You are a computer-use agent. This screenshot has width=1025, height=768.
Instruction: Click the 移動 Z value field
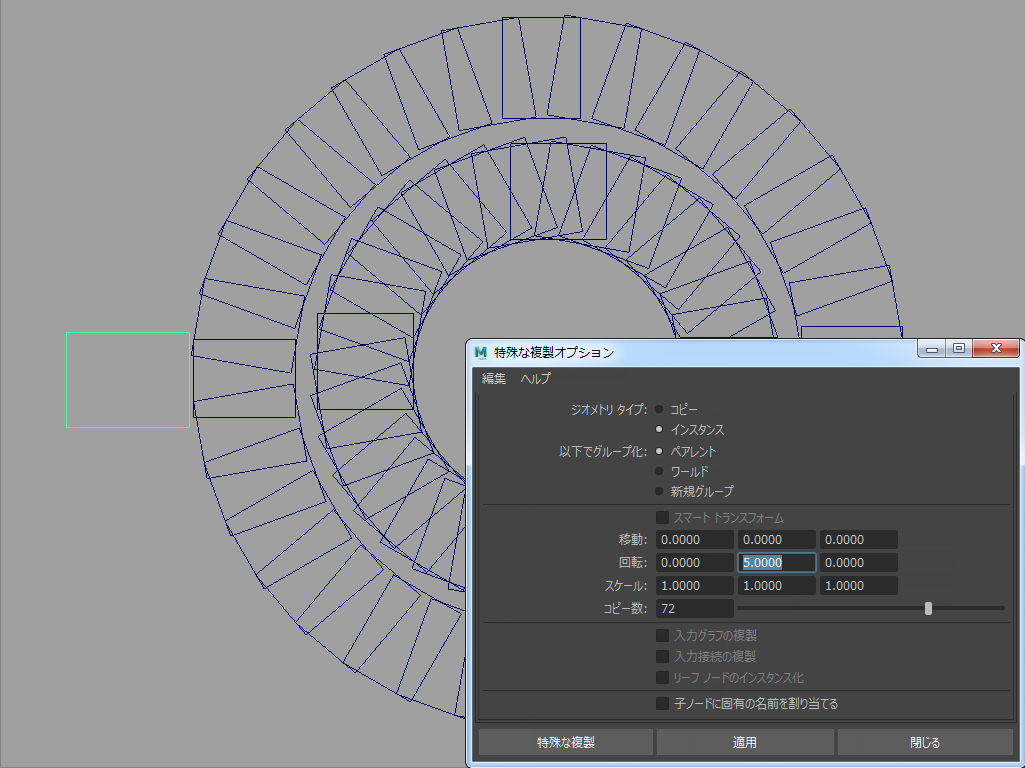(x=858, y=540)
